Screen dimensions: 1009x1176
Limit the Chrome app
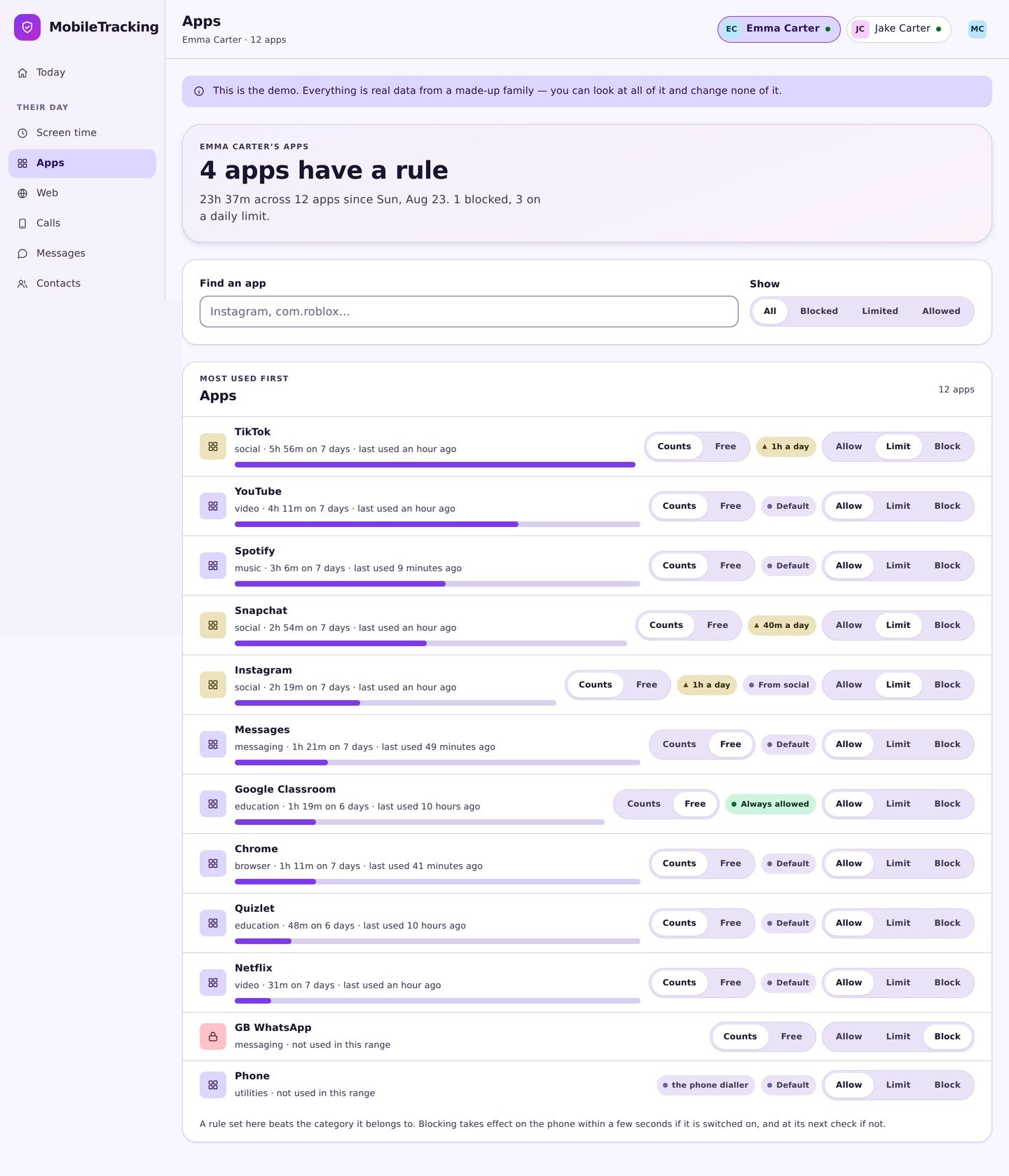click(898, 863)
